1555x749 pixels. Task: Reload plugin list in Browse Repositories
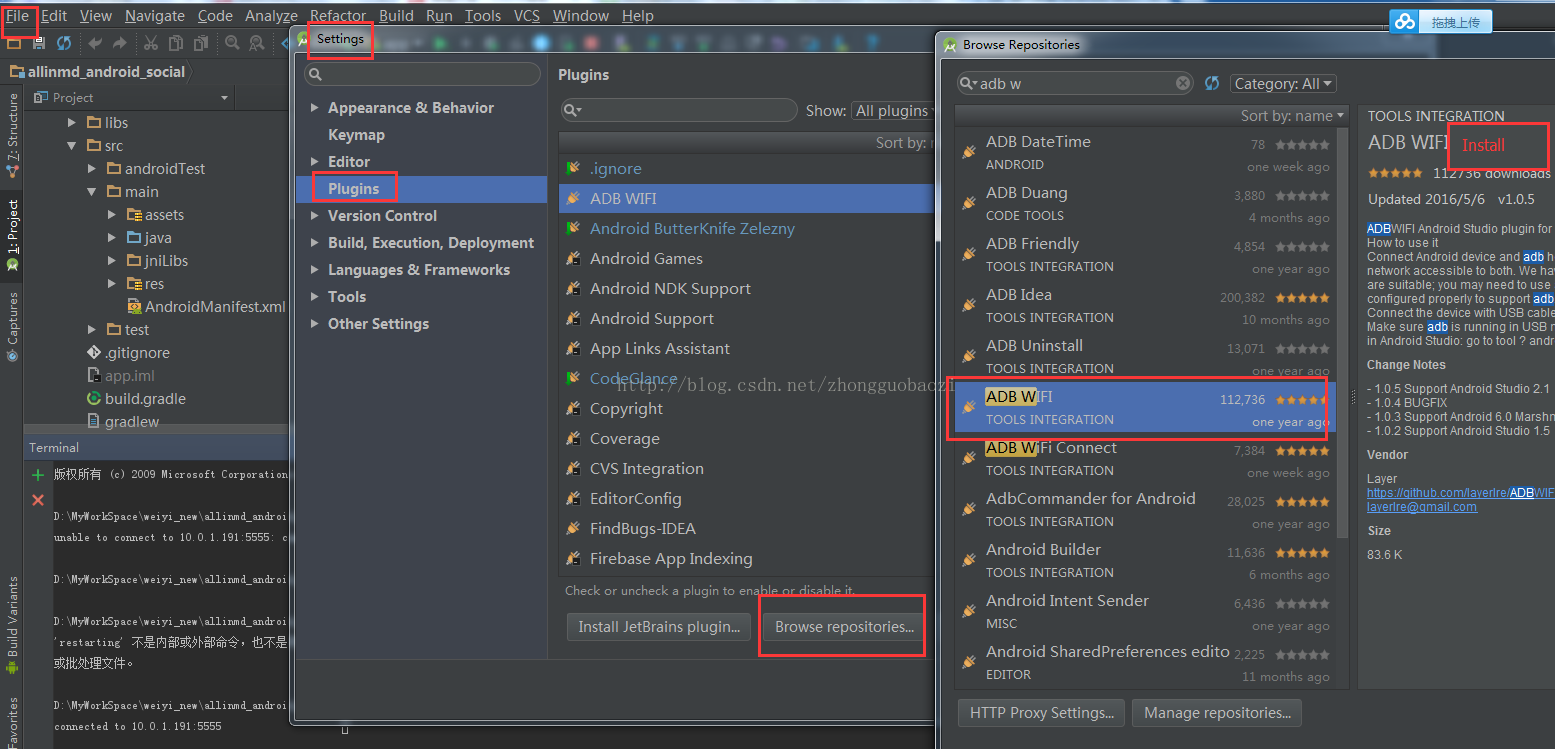pyautogui.click(x=1212, y=83)
